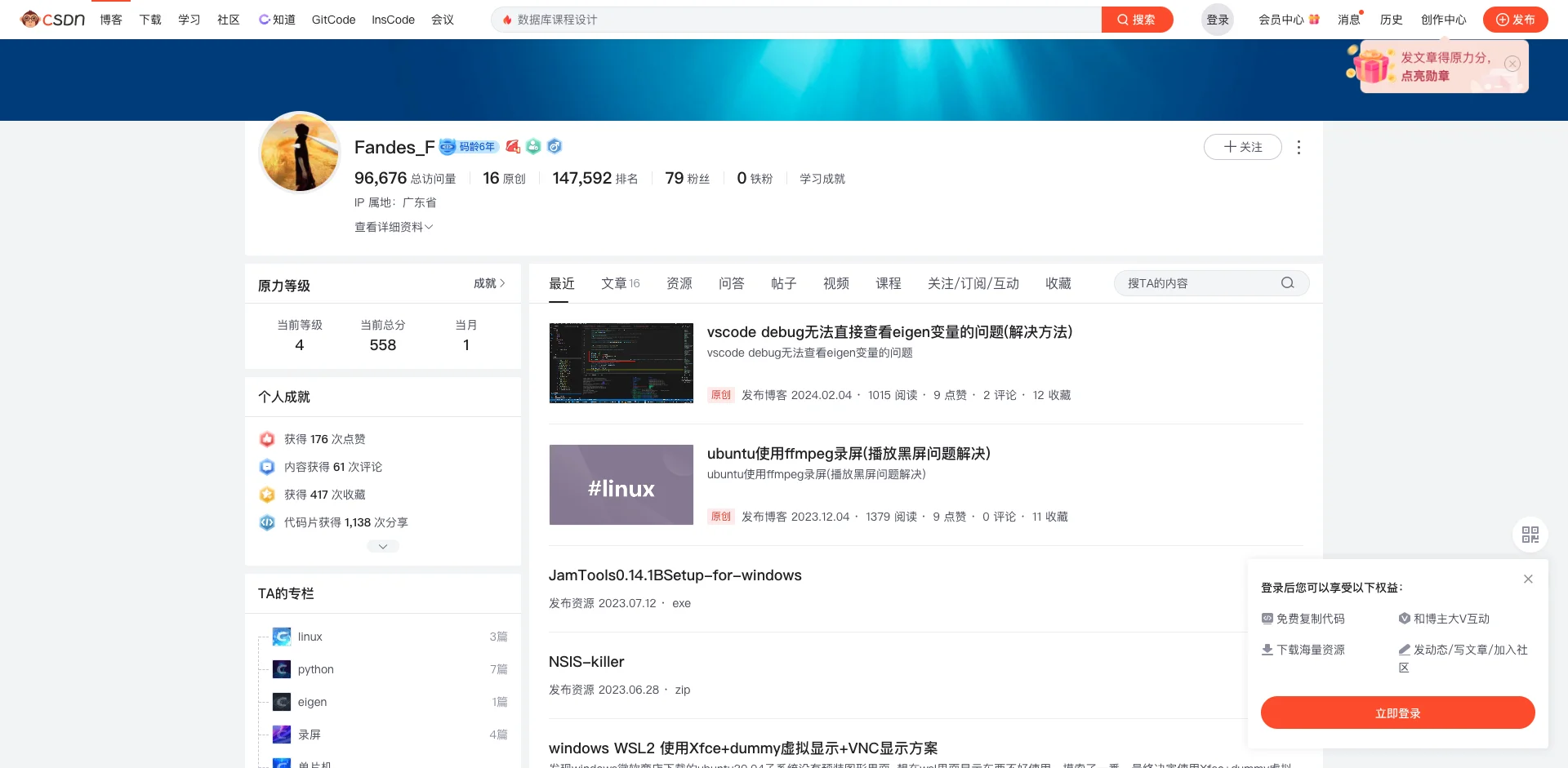
Task: Open NSIS-killer resource link
Action: pyautogui.click(x=586, y=662)
